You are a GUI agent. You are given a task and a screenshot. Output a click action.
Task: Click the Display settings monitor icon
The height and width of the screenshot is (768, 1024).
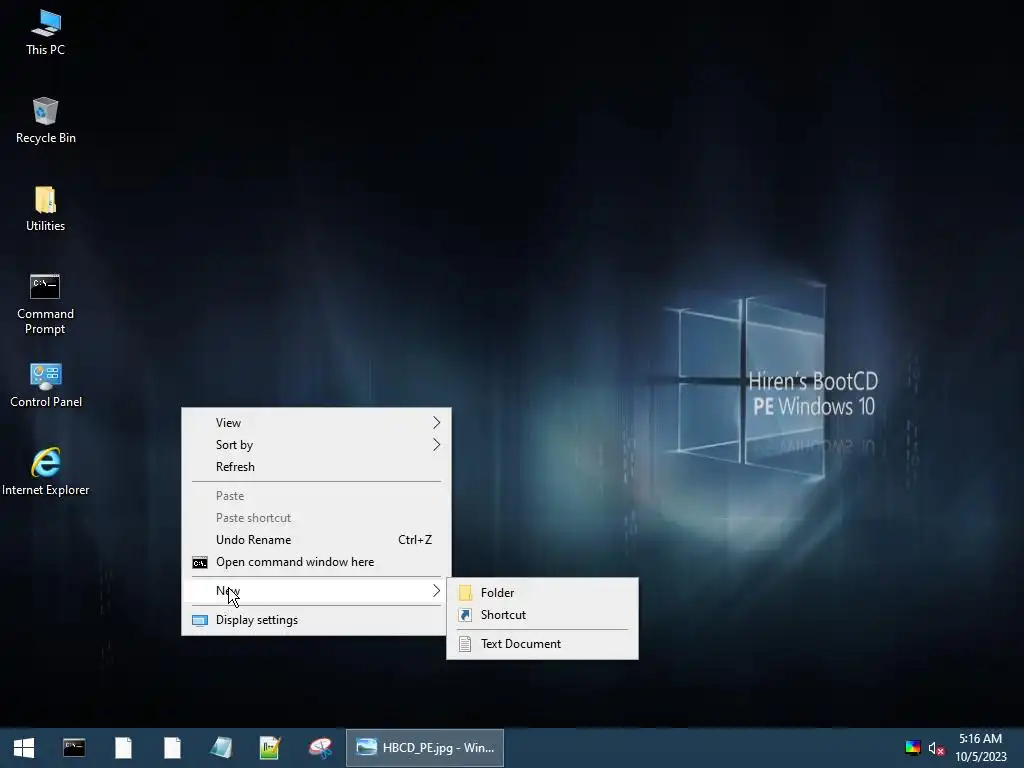point(200,620)
